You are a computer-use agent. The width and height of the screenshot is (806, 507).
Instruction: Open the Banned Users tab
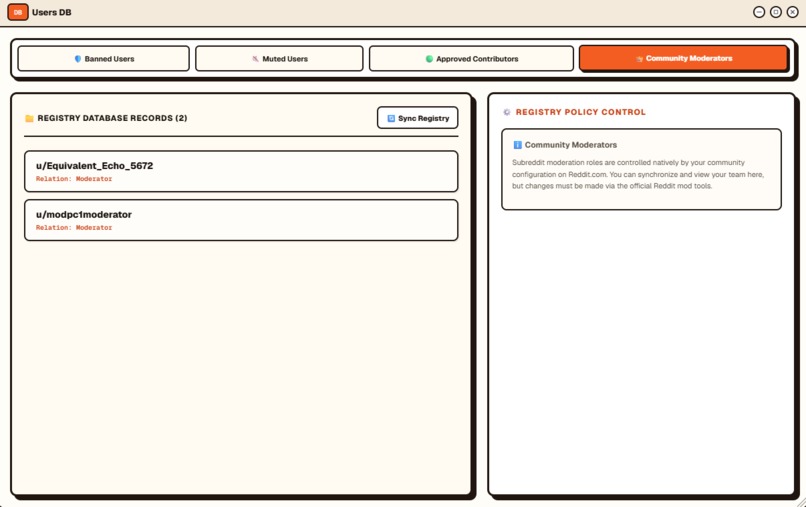pyautogui.click(x=103, y=59)
